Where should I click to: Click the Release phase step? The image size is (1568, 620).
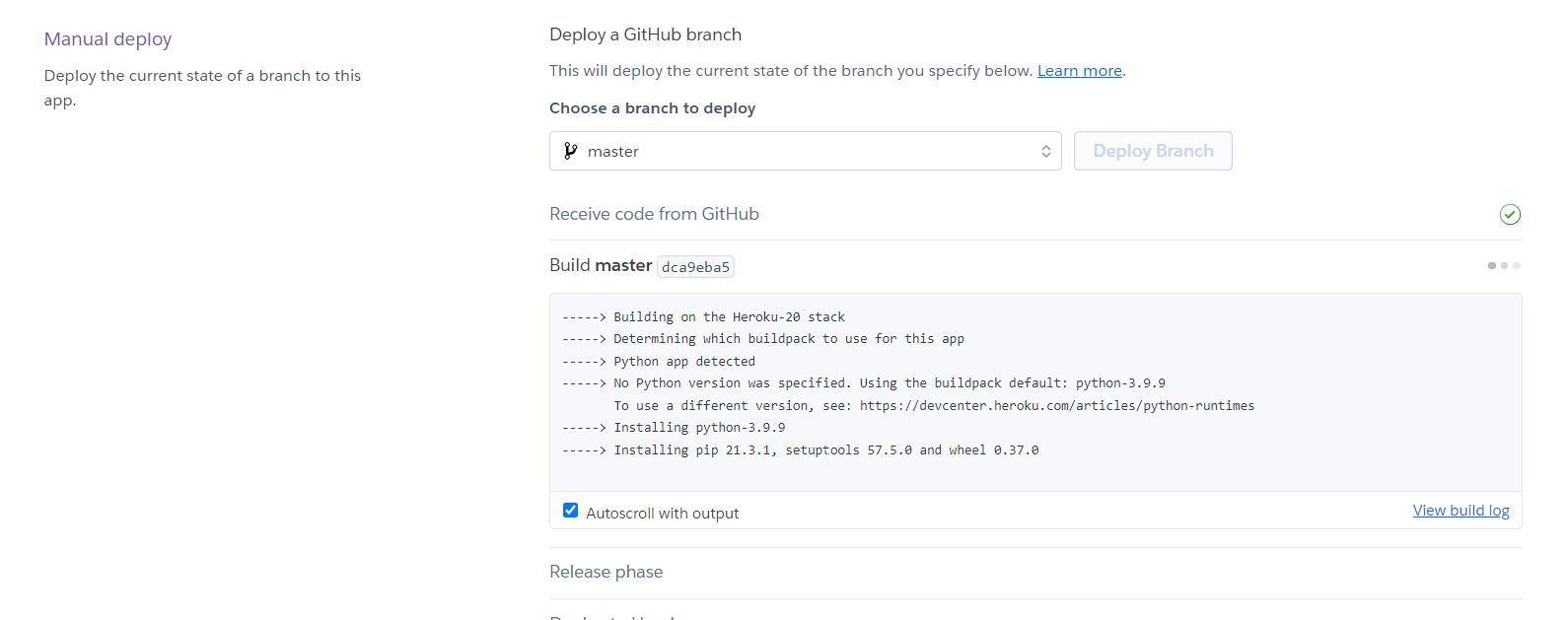click(606, 572)
